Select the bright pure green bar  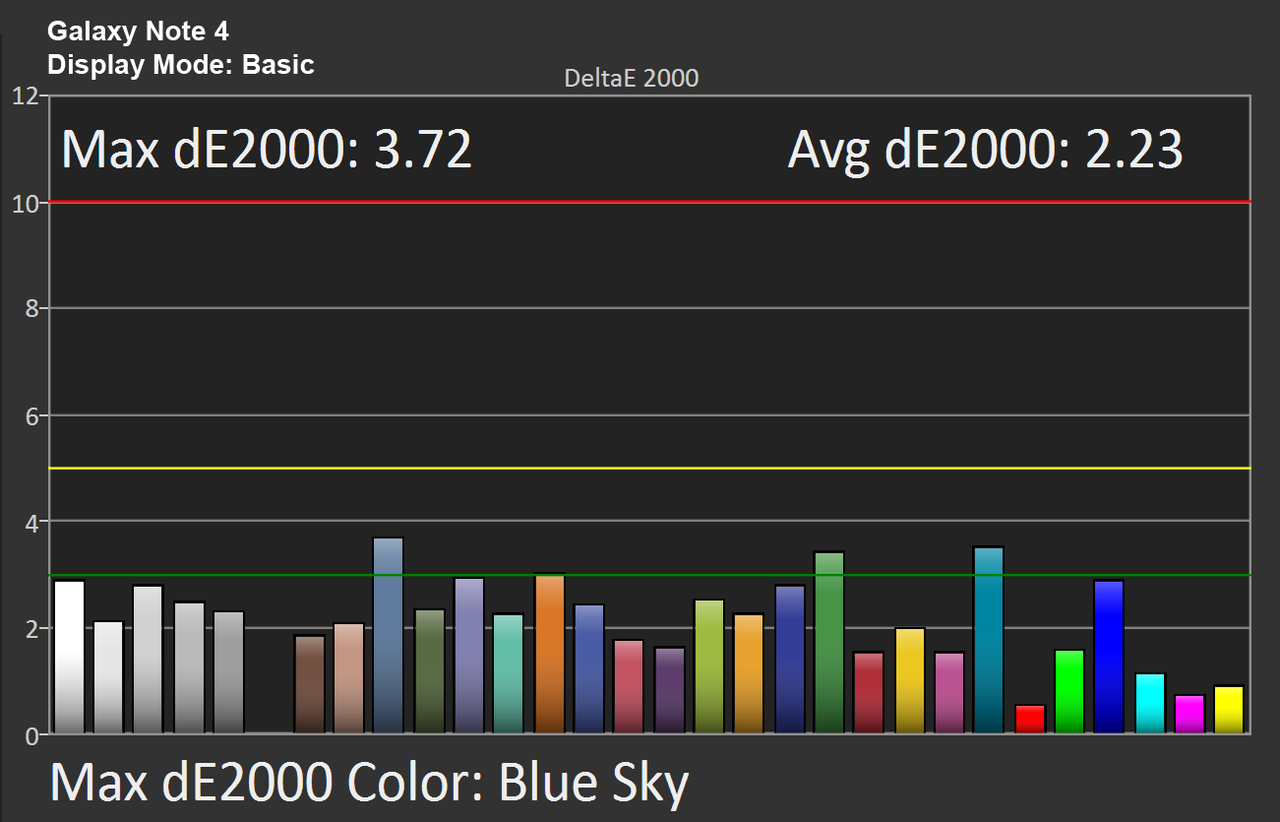[x=1070, y=692]
